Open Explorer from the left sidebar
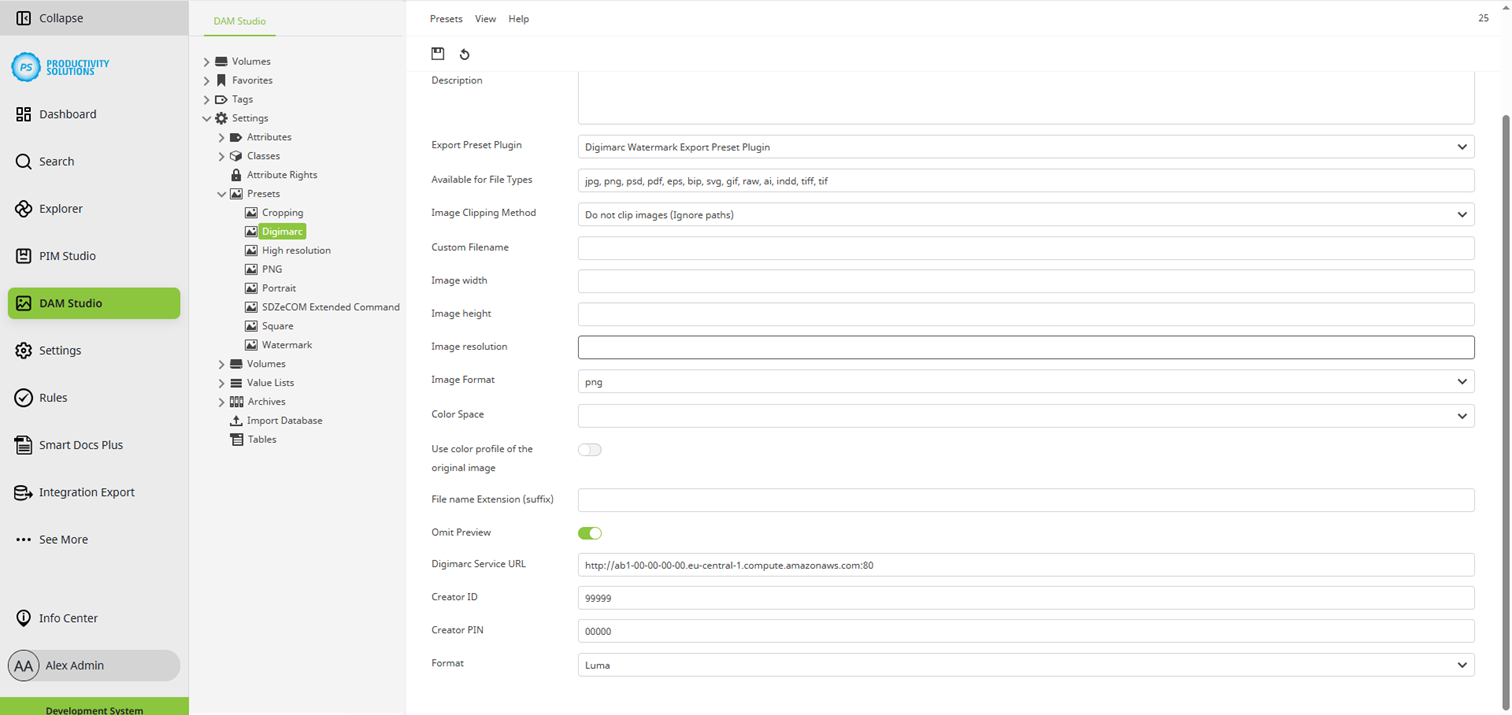The height and width of the screenshot is (715, 1512). tap(60, 209)
